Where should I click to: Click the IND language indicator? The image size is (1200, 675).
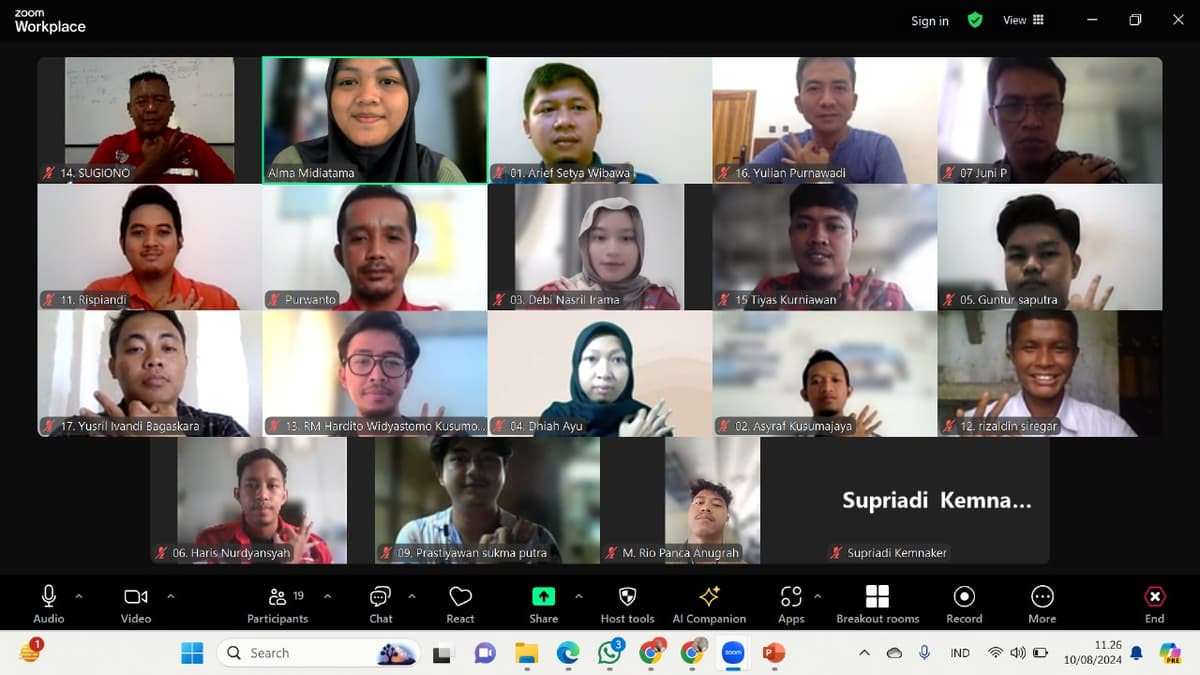[x=960, y=653]
